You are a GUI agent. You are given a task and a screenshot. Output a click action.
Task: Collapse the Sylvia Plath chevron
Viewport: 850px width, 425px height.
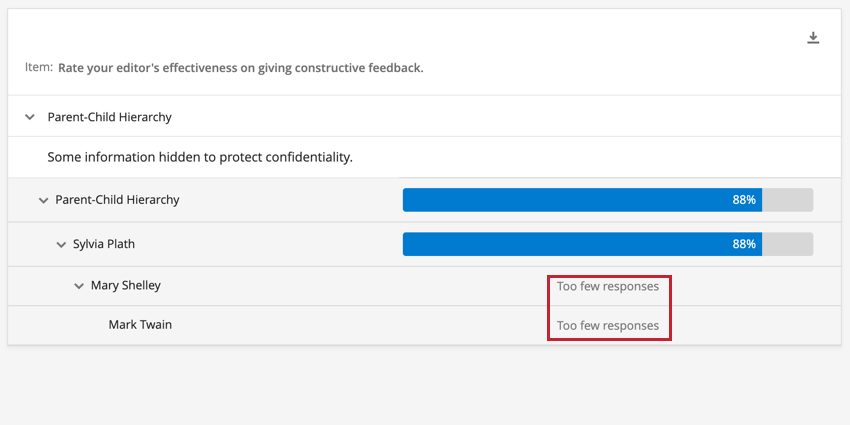(x=61, y=244)
